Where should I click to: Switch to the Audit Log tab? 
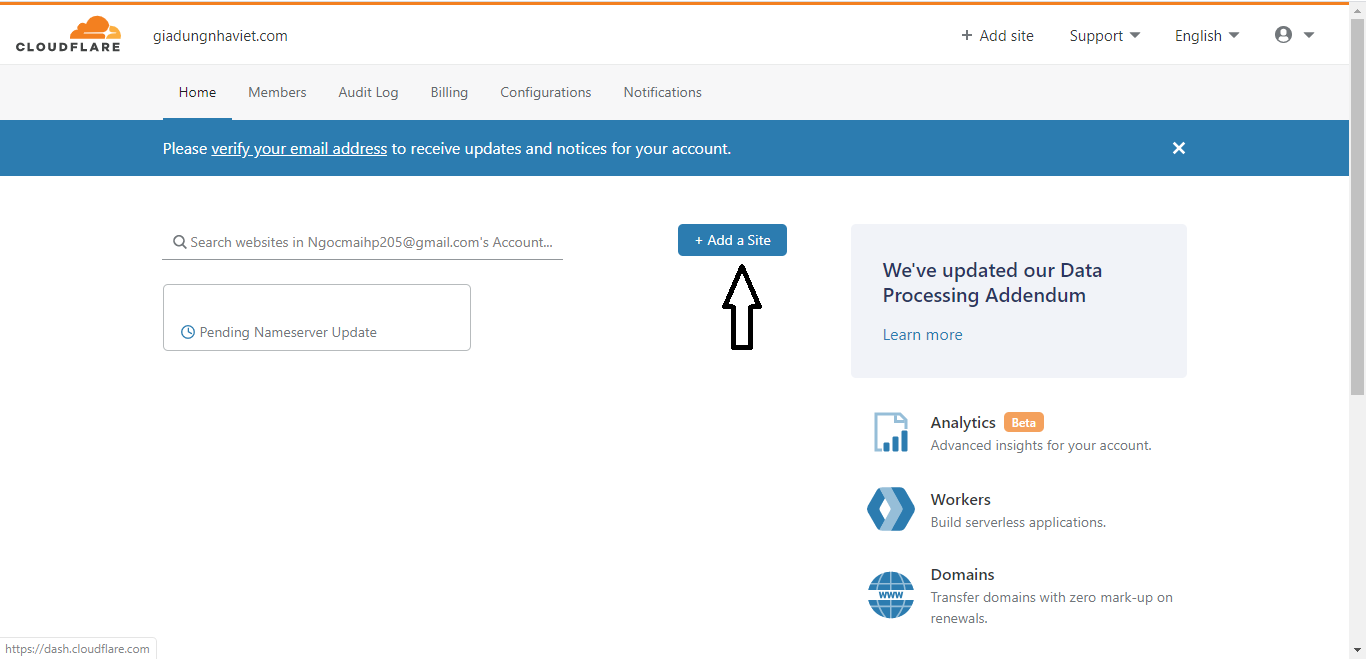click(368, 92)
